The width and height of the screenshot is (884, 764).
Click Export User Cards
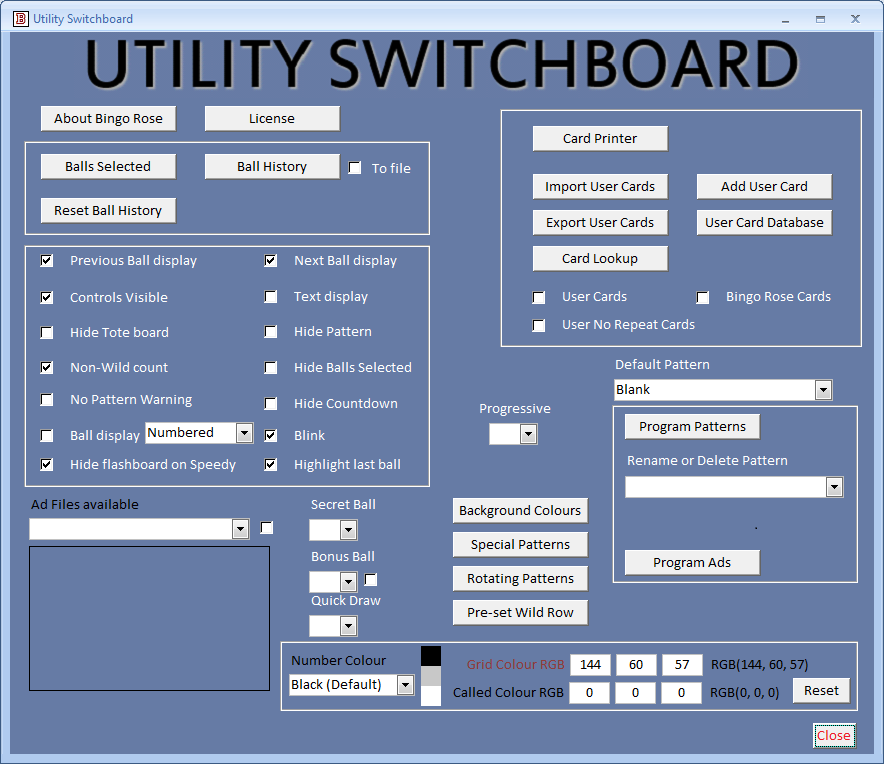click(x=600, y=223)
